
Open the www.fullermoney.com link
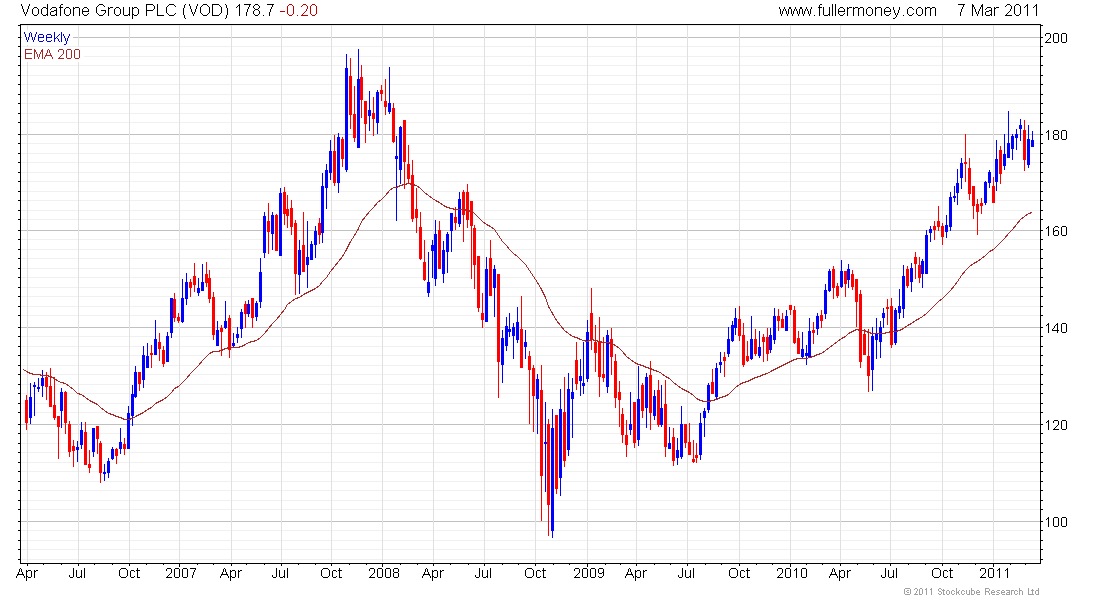coord(857,10)
